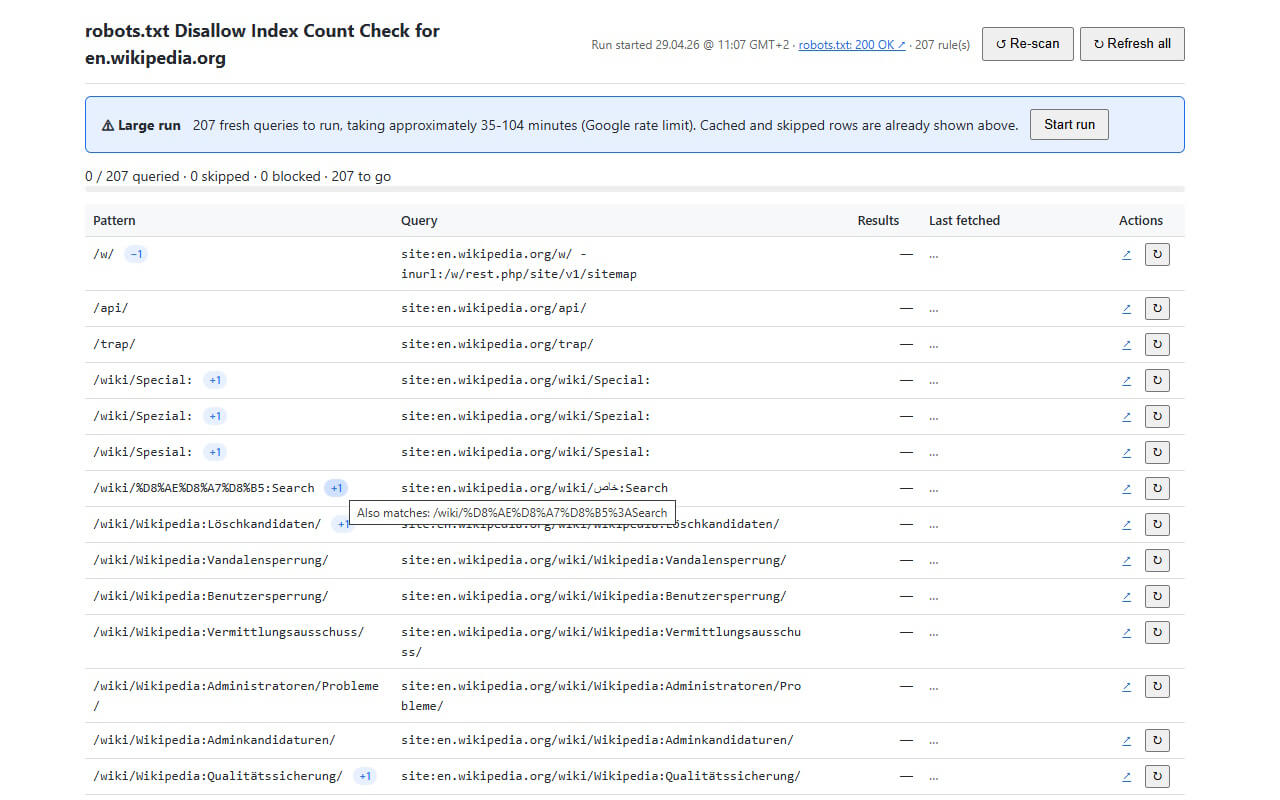Click the +1 badge next to /wiki/Spesial:
1280x800 pixels.
[215, 452]
